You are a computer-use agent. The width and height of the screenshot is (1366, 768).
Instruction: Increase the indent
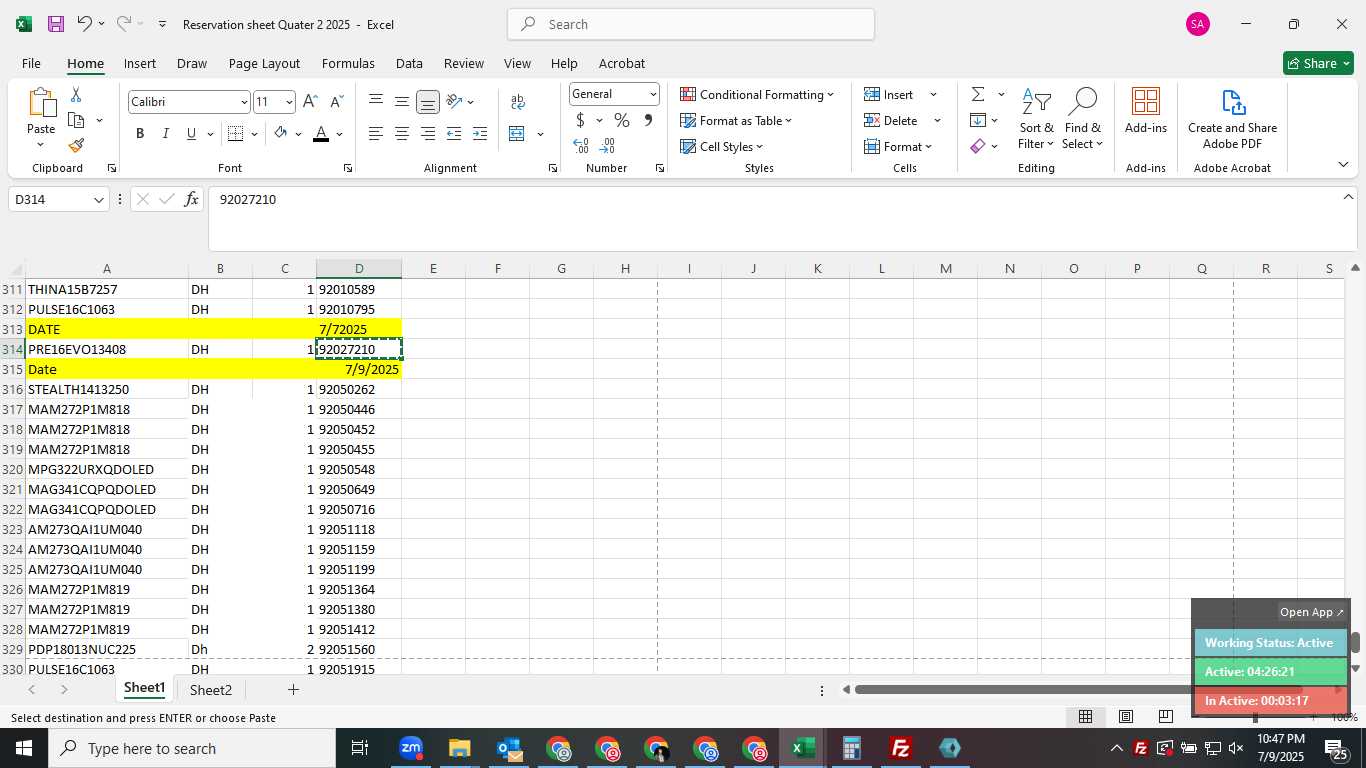click(x=480, y=133)
